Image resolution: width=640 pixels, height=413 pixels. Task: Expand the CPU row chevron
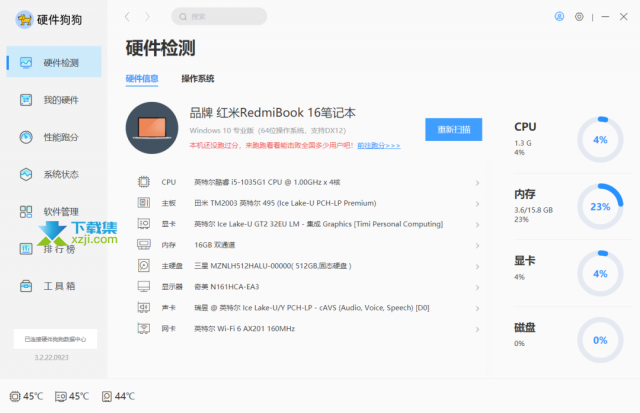click(477, 183)
